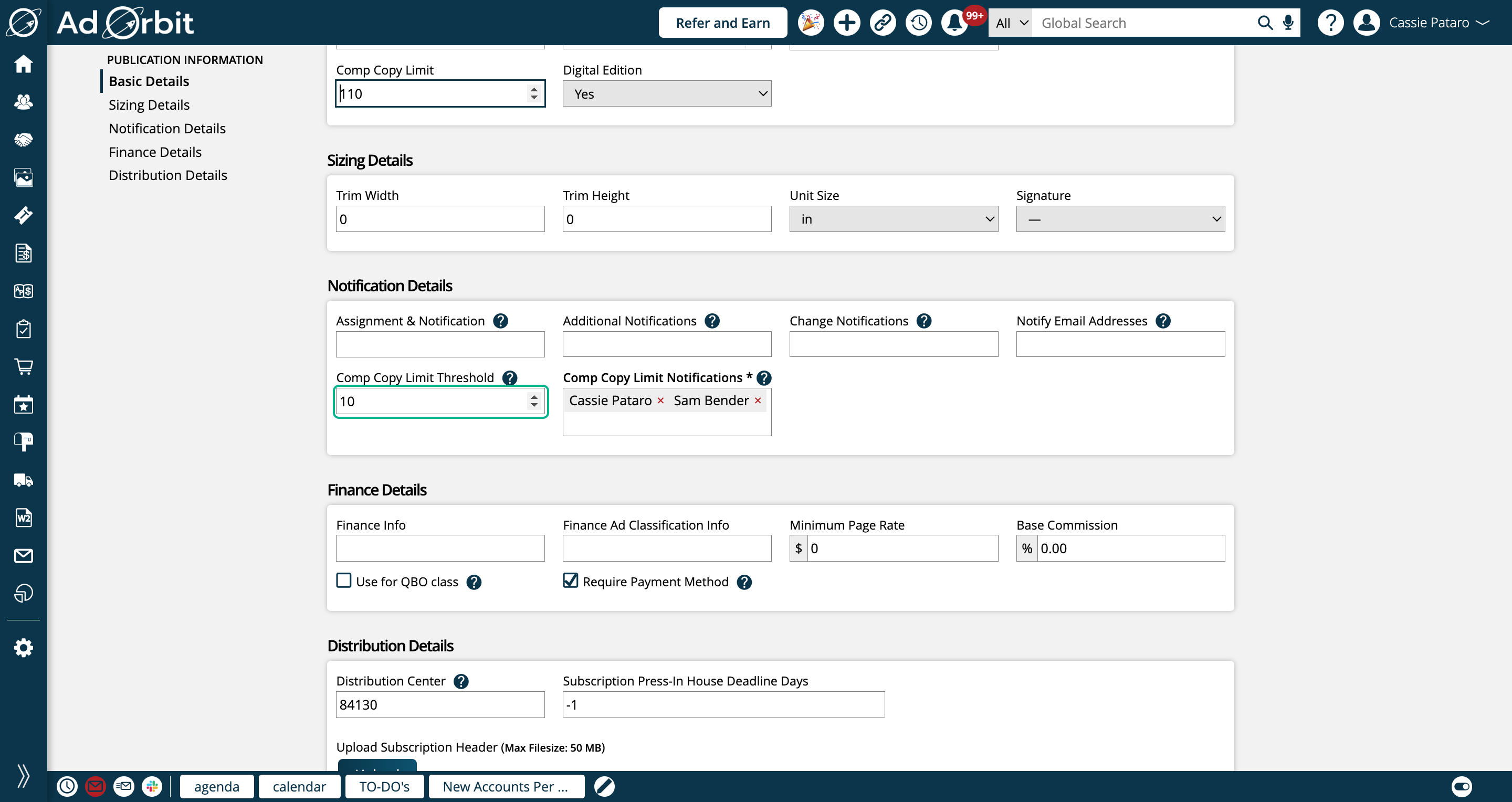Remove Sam Bender from comp copy notifications
Screen dimensions: 1512x802
[758, 400]
